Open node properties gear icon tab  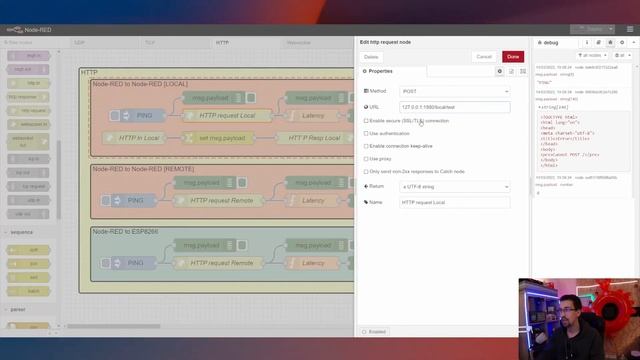pyautogui.click(x=500, y=71)
